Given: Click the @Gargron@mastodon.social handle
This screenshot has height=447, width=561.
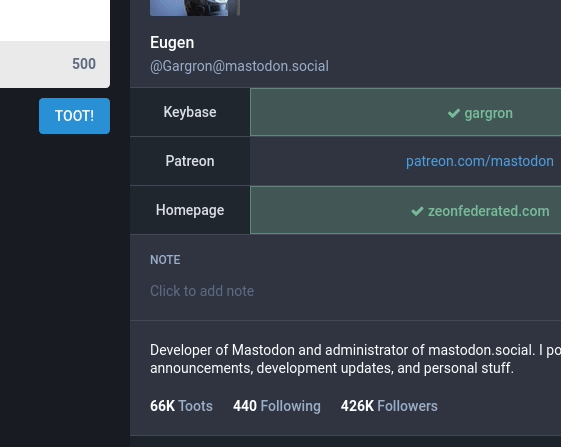Looking at the screenshot, I should click(x=239, y=66).
